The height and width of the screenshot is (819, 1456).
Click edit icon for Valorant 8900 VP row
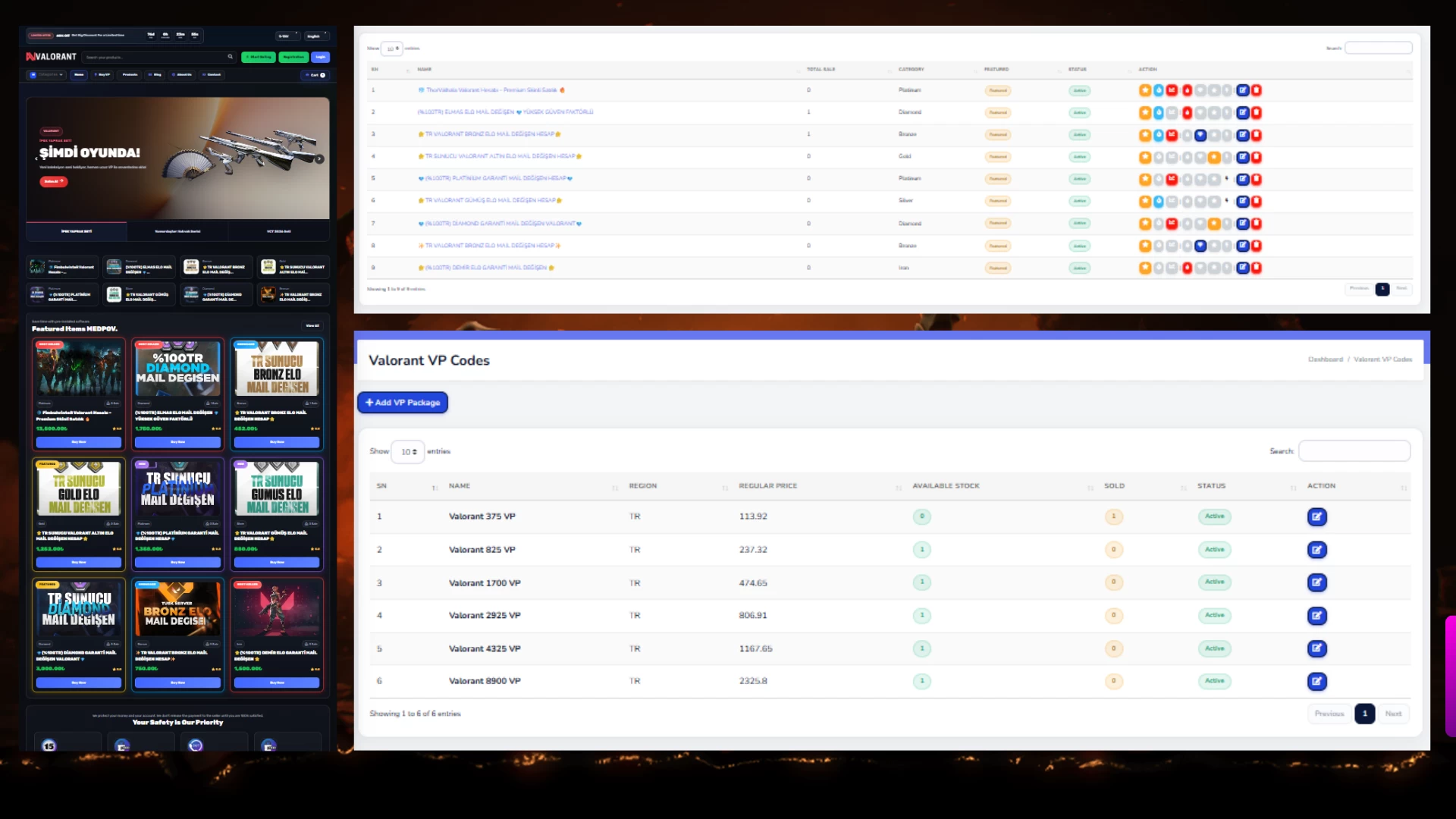pyautogui.click(x=1316, y=681)
